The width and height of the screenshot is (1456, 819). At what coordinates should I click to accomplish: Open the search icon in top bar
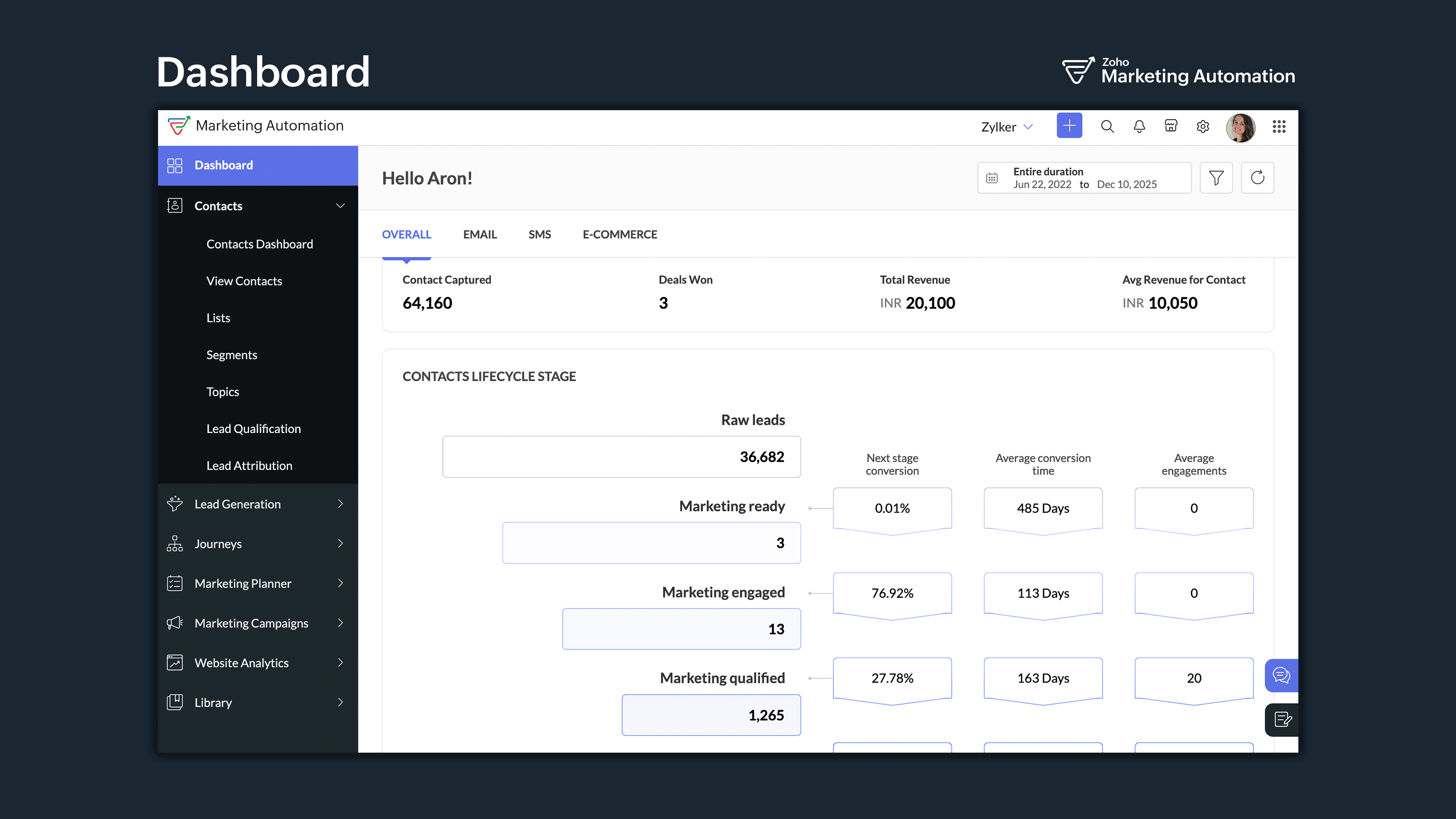click(1107, 127)
